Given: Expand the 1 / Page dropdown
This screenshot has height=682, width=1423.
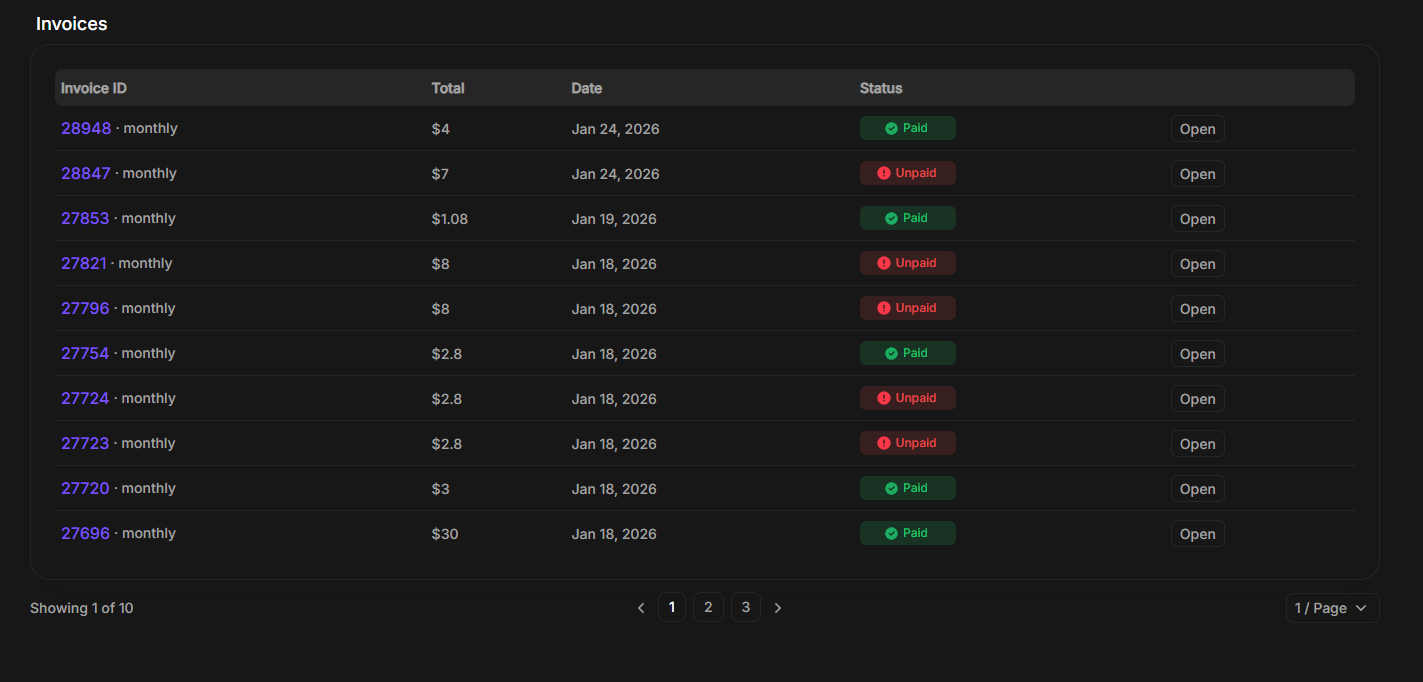Looking at the screenshot, I should pos(1332,608).
